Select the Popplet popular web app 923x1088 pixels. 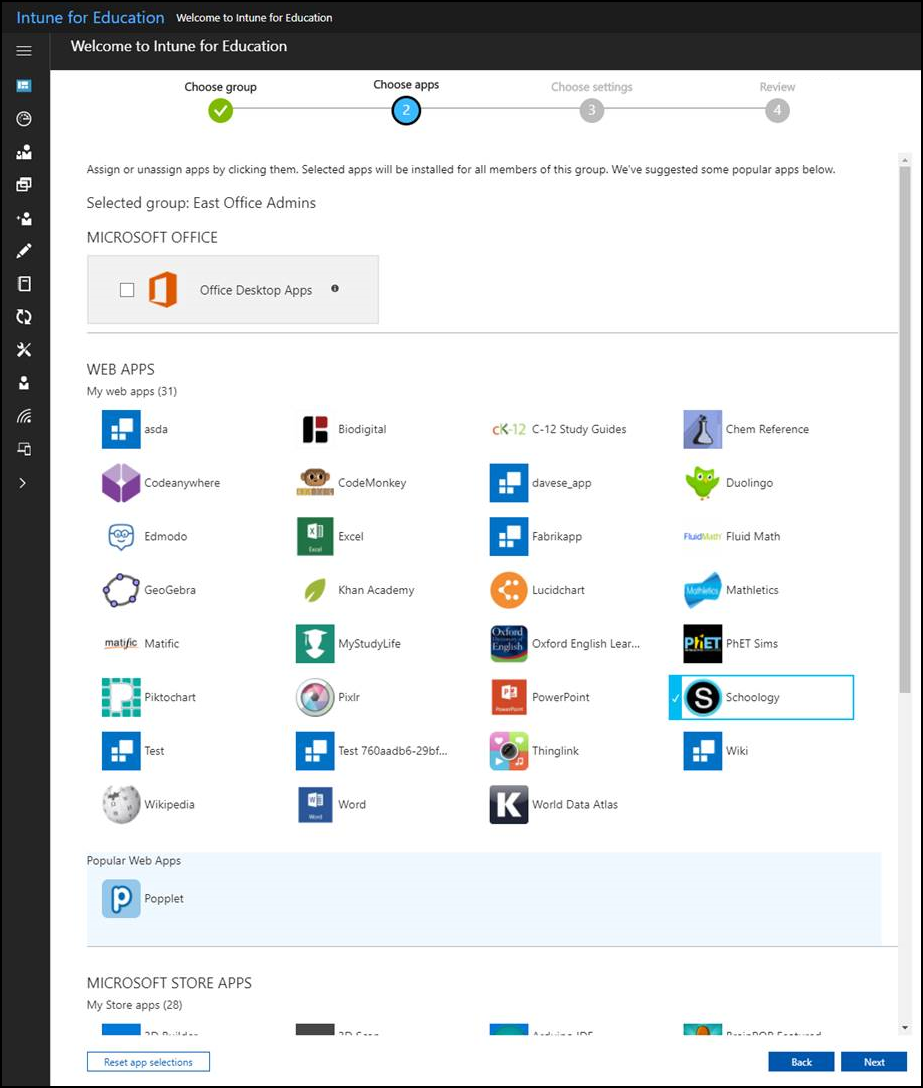pyautogui.click(x=144, y=899)
